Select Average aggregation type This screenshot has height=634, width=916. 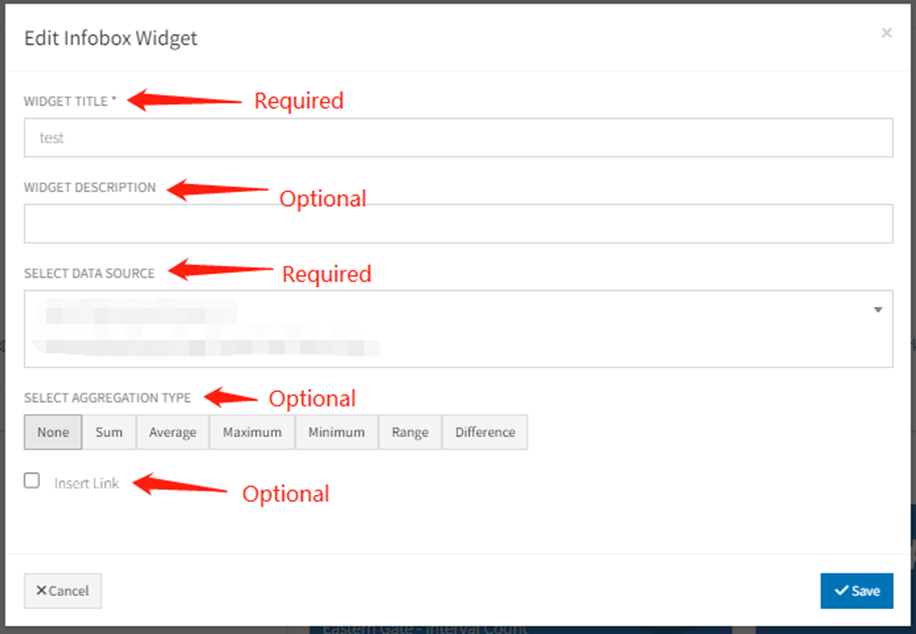click(173, 432)
